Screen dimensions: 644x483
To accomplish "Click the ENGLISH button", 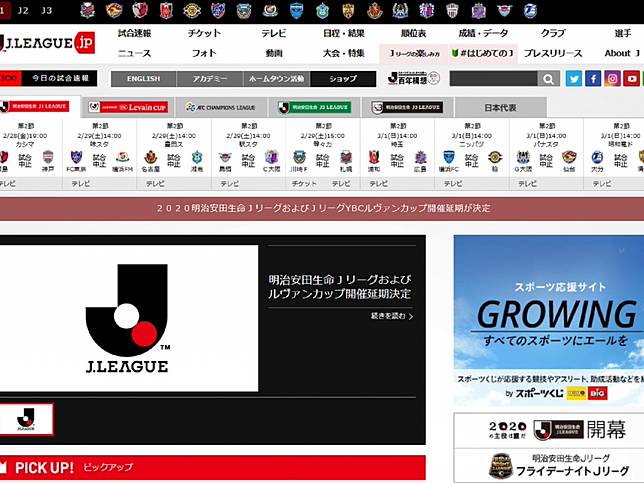I will 143,79.
